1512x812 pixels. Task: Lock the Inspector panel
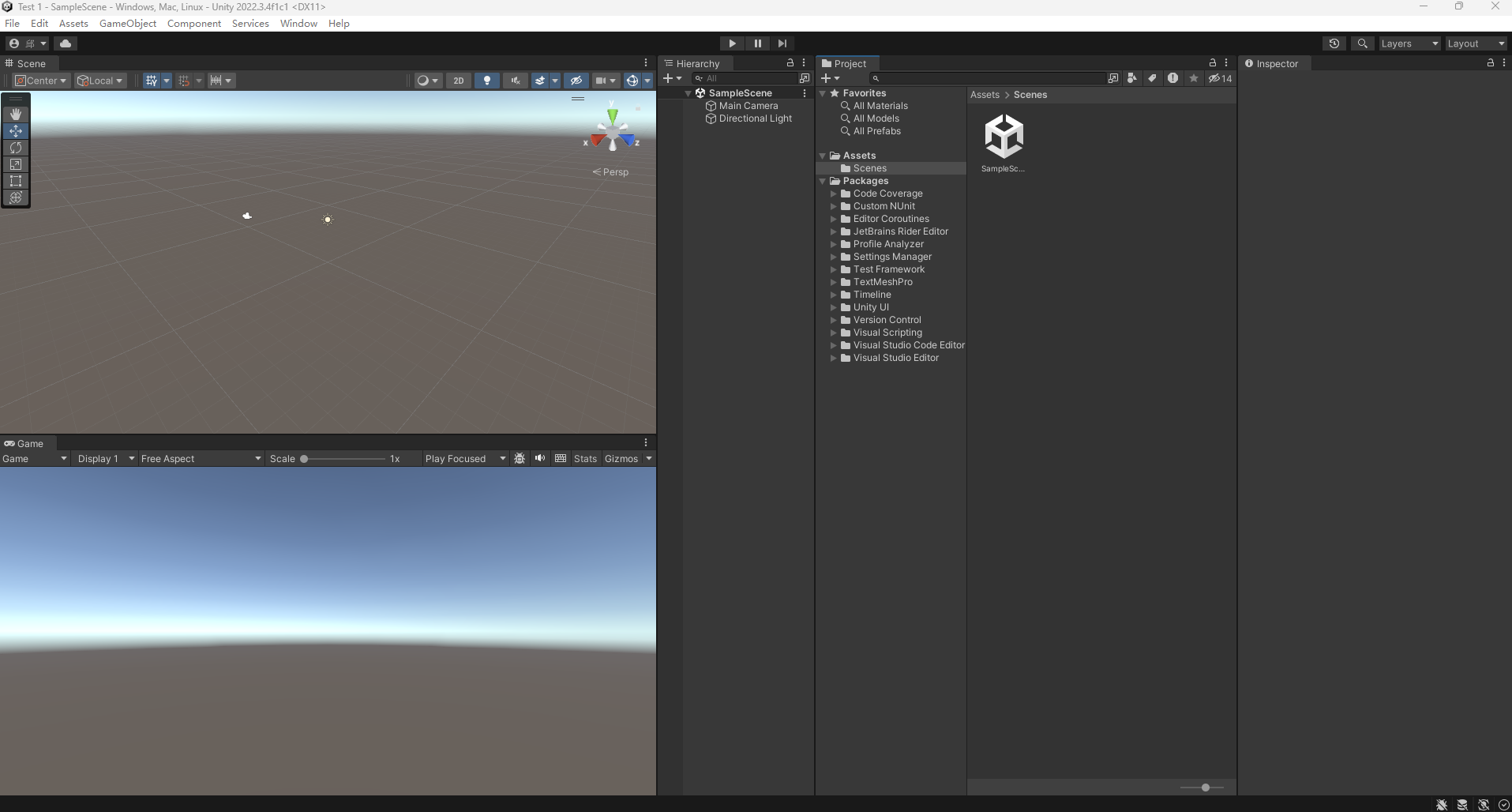click(x=1491, y=63)
